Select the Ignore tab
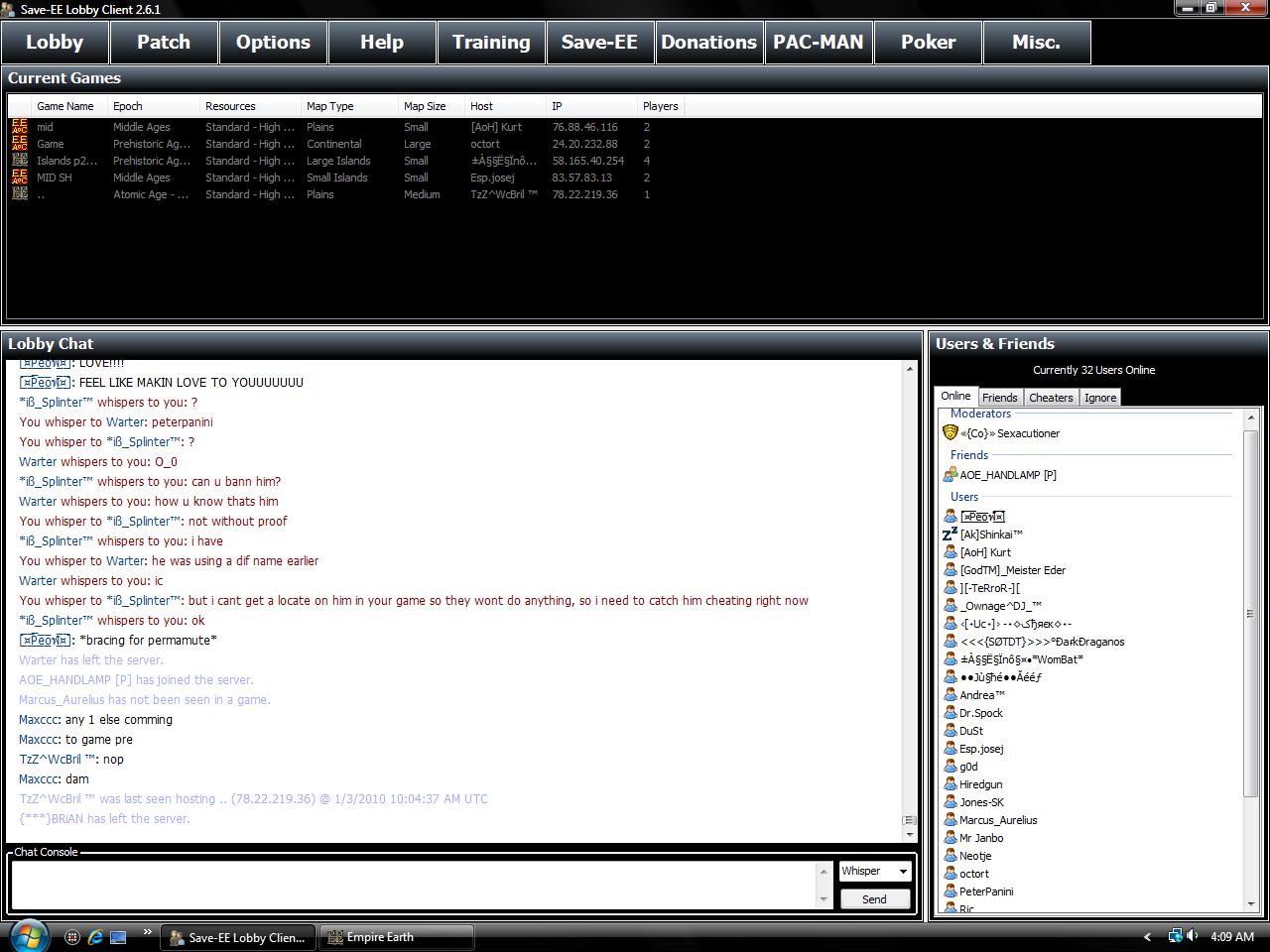This screenshot has height=952, width=1270. [1100, 398]
